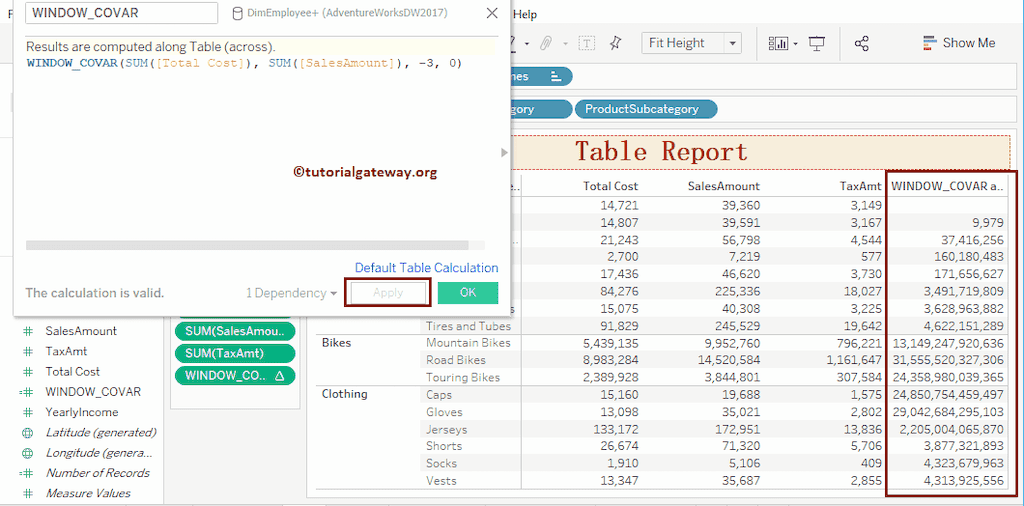Select the Measure Values field
The width and height of the screenshot is (1024, 506).
[88, 493]
